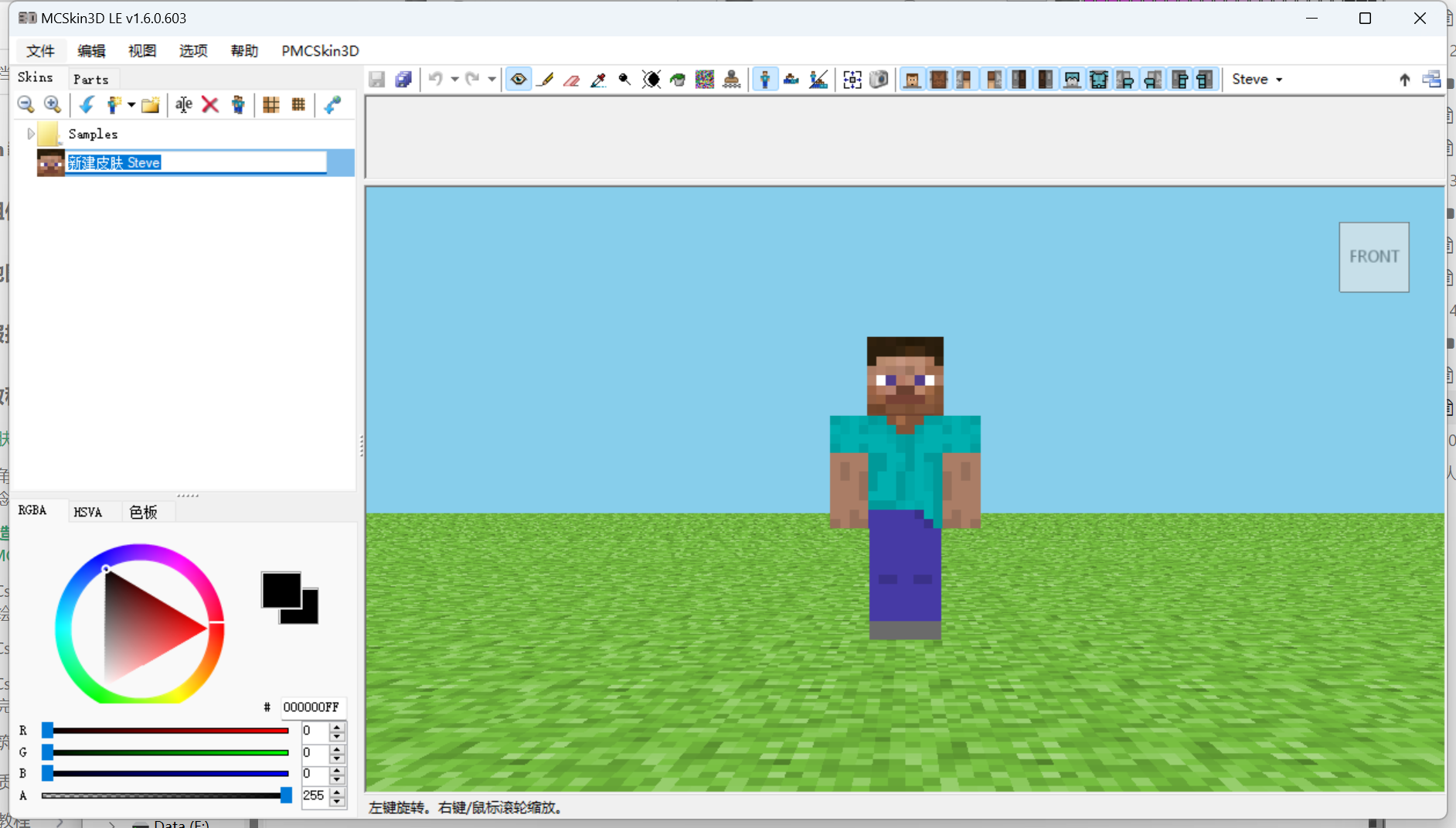Viewport: 1456px width, 828px height.
Task: Select the Stamp tool
Action: (731, 80)
